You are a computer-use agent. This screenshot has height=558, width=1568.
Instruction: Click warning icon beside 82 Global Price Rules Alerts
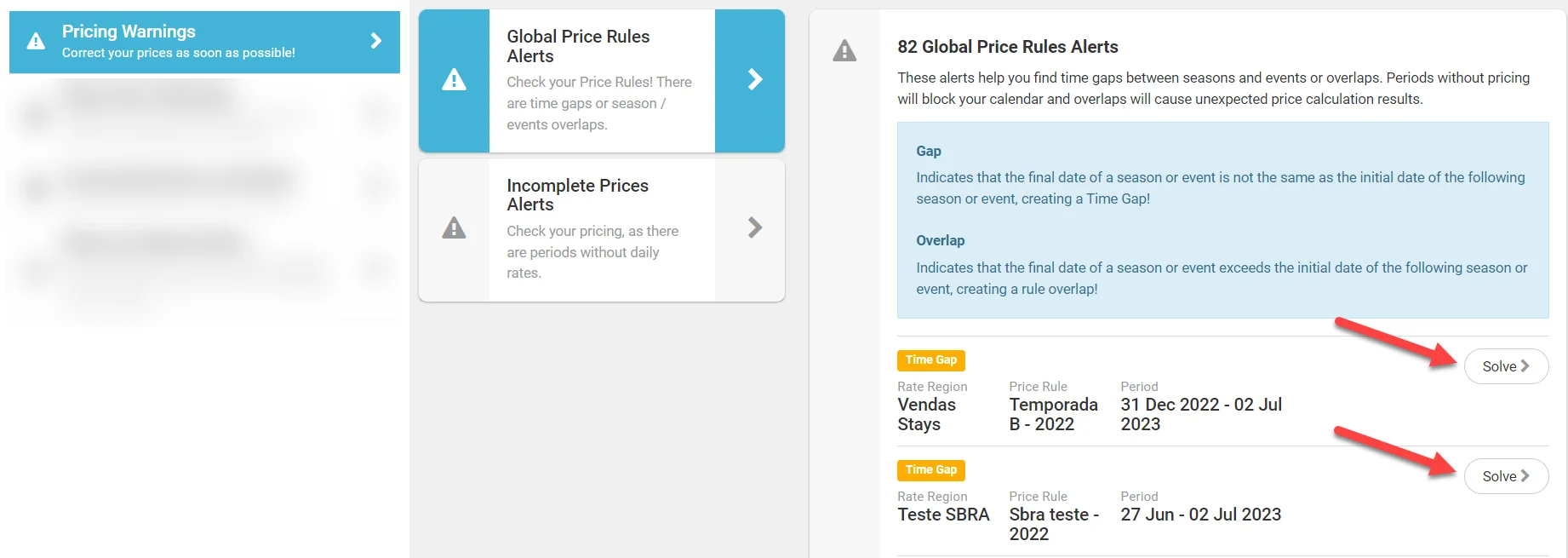[x=844, y=51]
